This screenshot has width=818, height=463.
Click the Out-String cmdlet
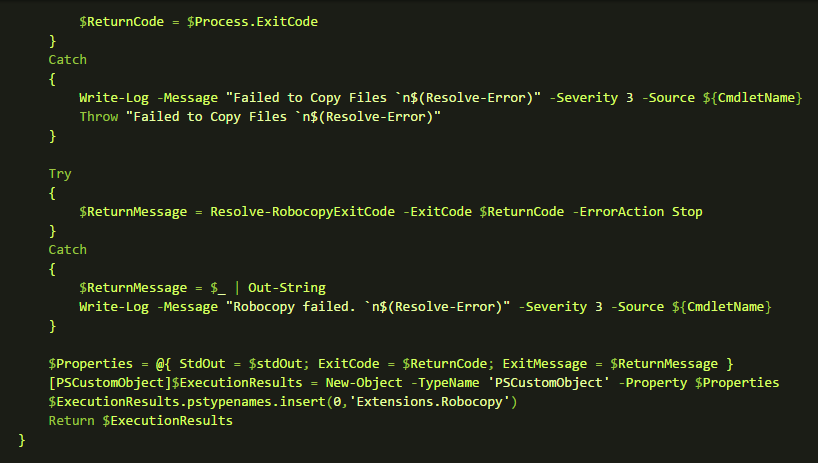tap(287, 288)
